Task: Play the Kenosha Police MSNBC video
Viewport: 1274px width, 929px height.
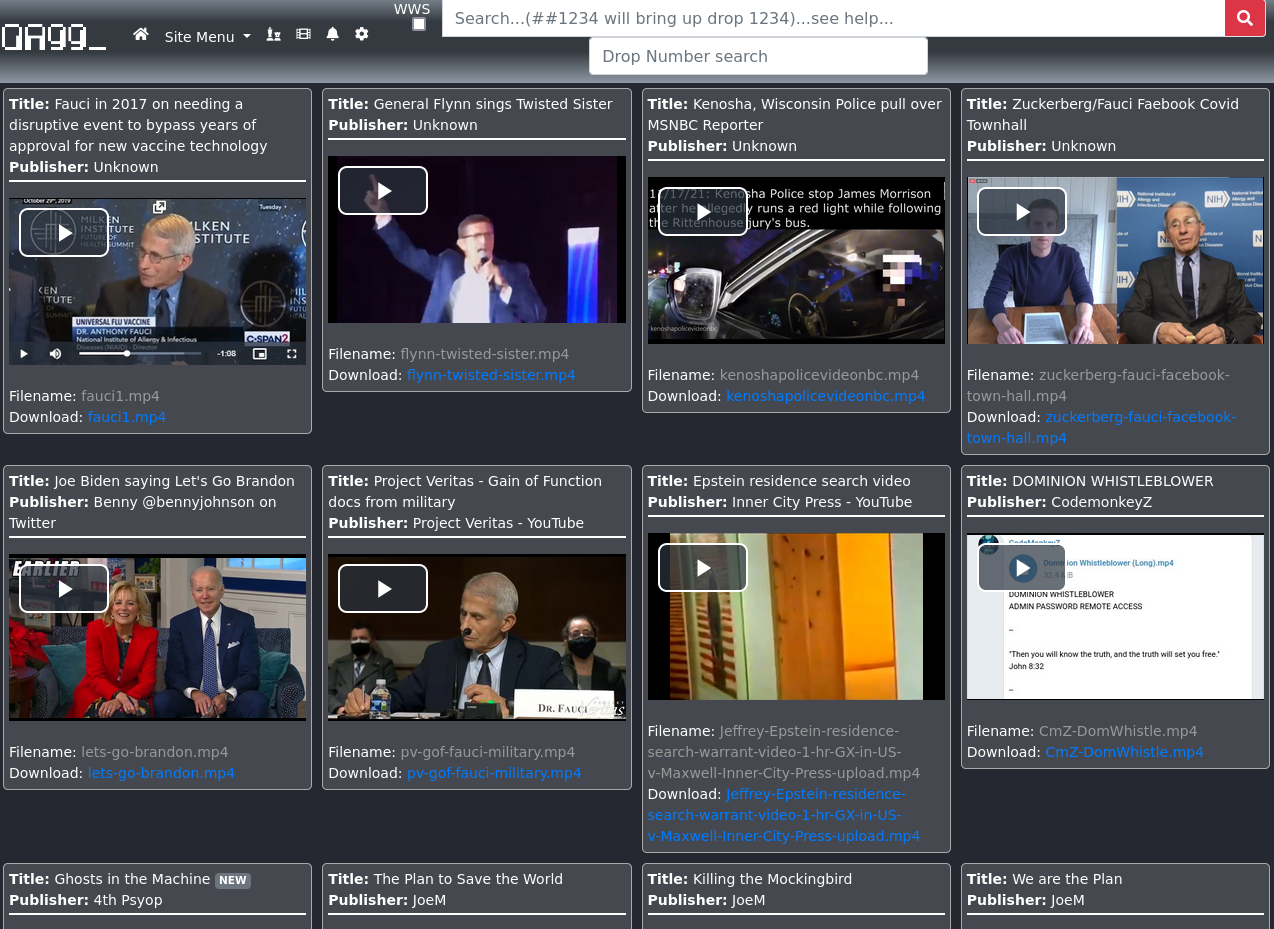Action: coord(703,212)
